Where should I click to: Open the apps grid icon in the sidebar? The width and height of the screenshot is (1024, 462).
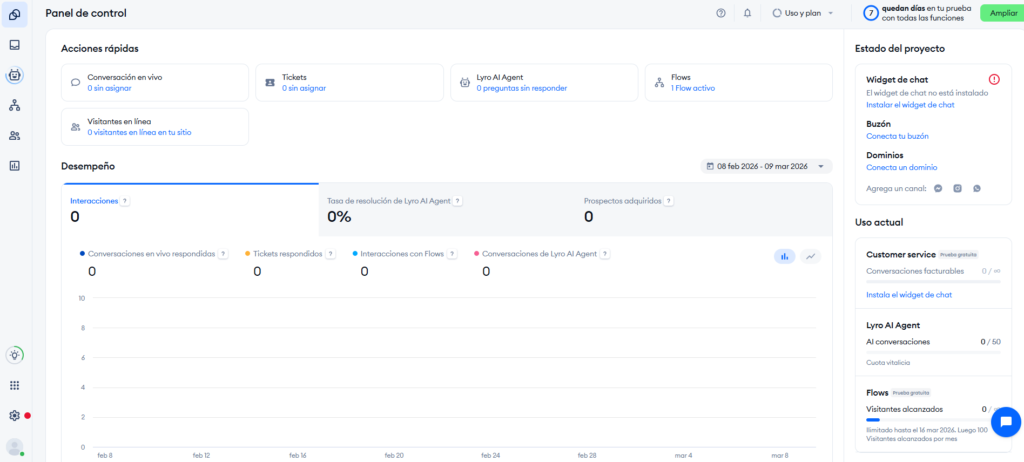14,386
